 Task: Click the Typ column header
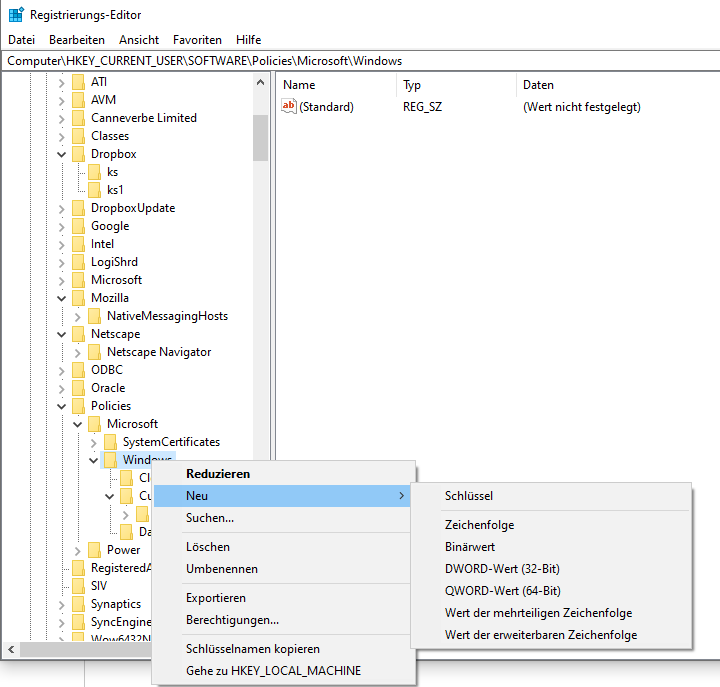[x=457, y=85]
